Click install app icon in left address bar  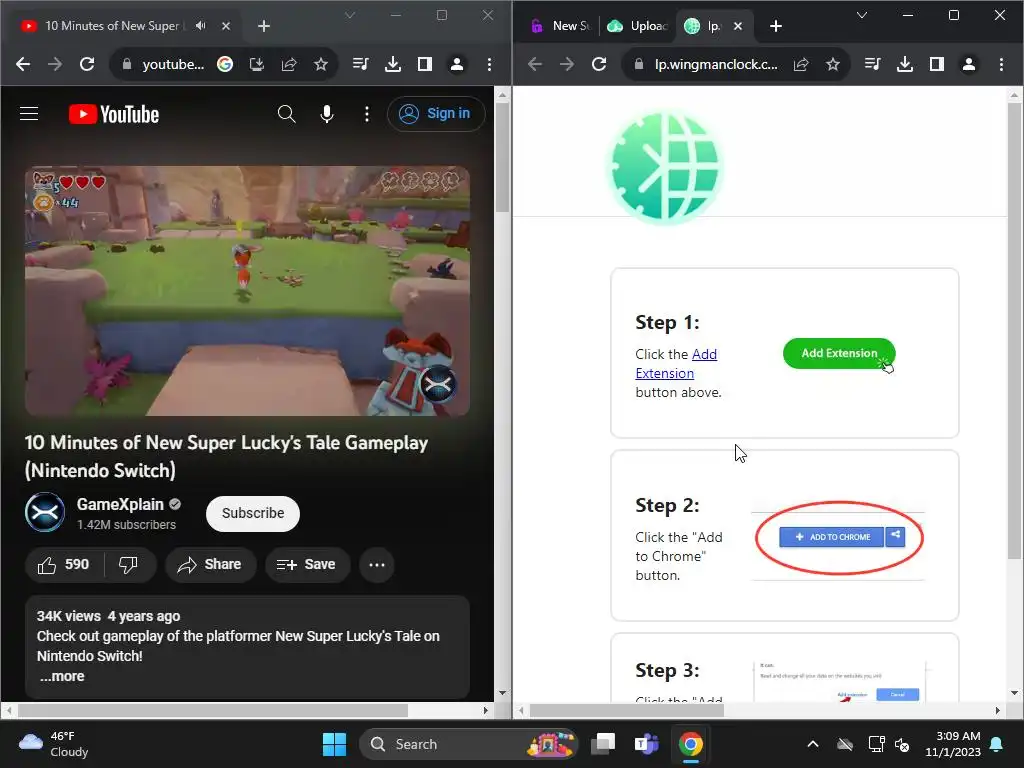(257, 64)
